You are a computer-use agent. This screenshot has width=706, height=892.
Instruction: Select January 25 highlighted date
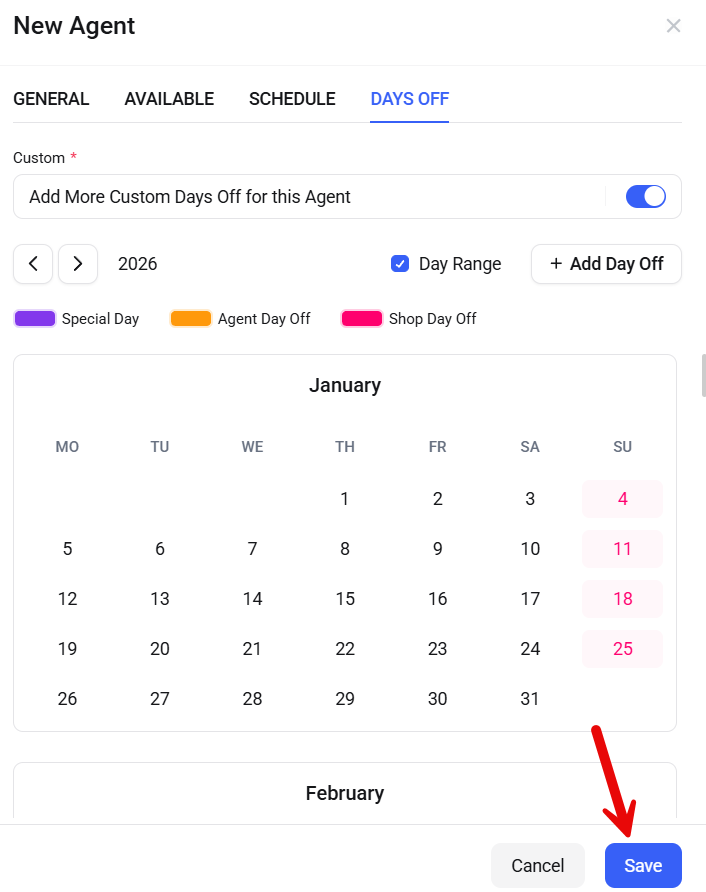[622, 649]
